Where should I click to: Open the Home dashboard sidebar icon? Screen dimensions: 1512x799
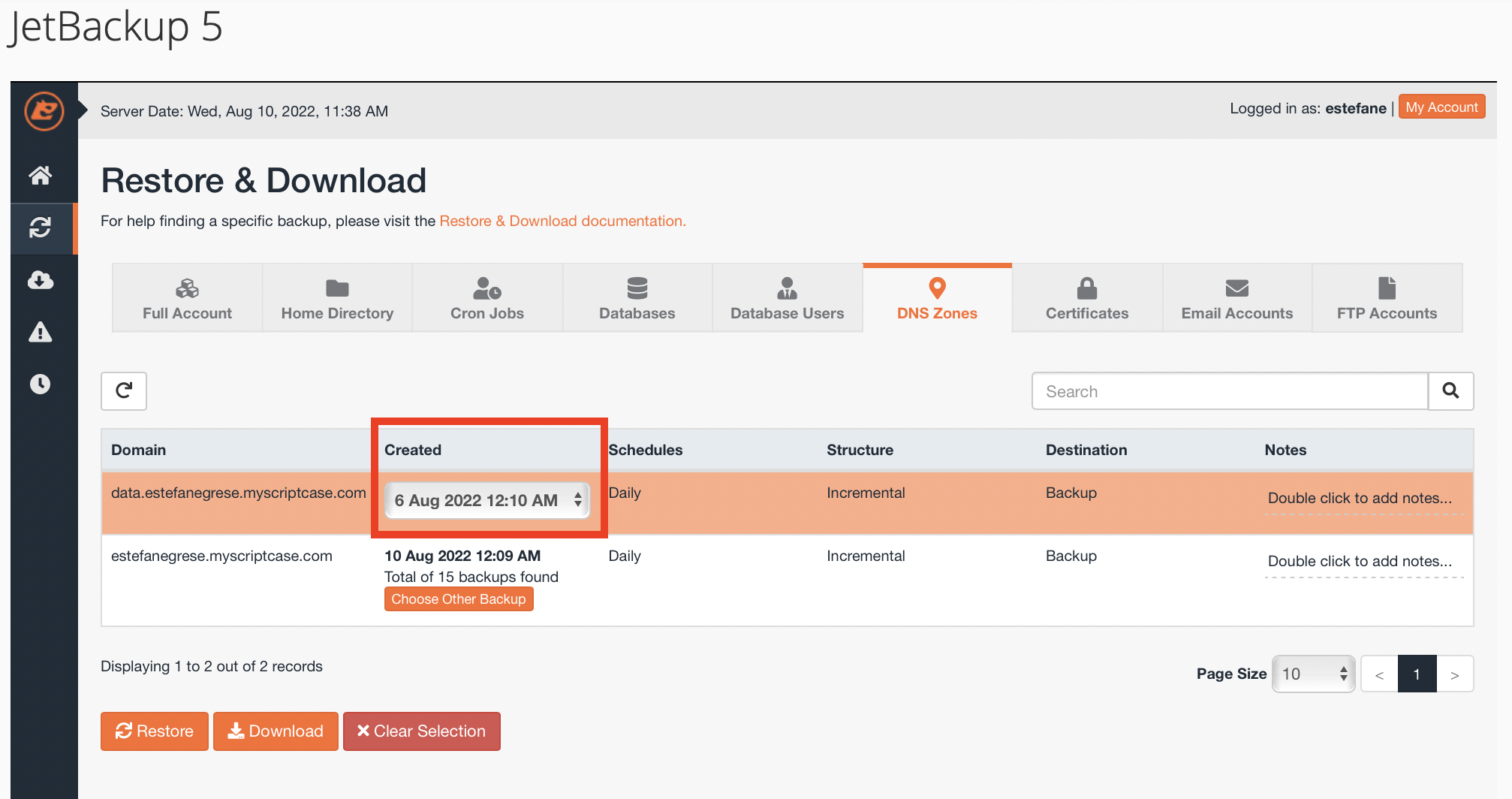(41, 176)
